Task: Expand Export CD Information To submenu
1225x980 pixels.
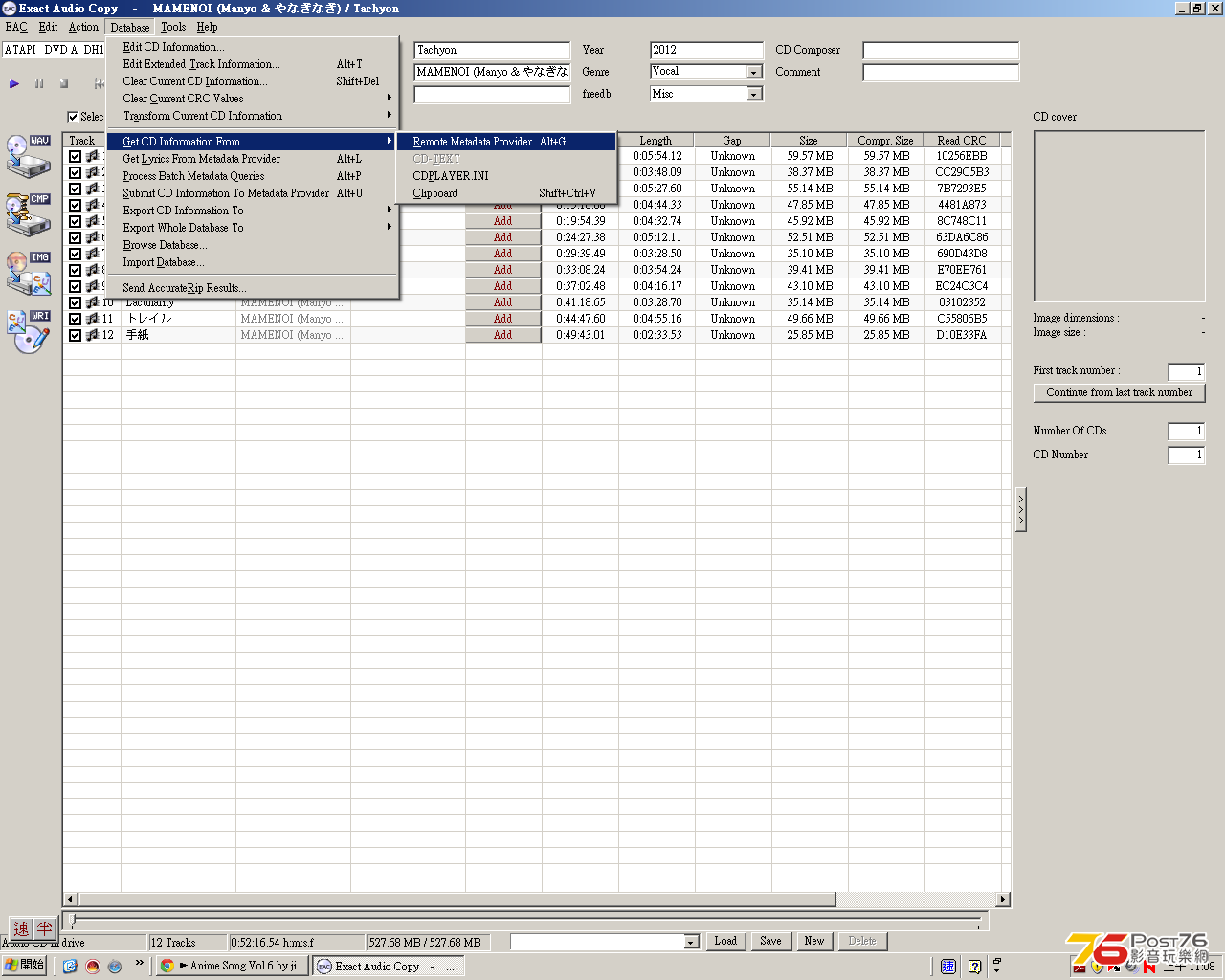Action: click(253, 211)
